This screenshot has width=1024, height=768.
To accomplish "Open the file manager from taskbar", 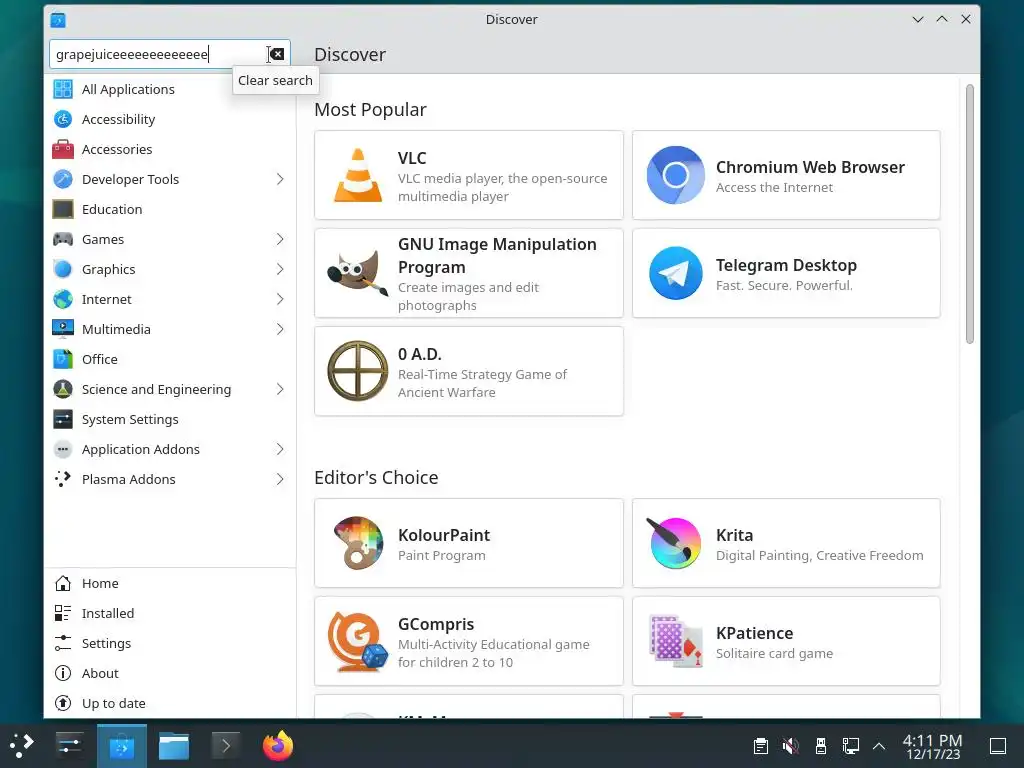I will tap(174, 746).
